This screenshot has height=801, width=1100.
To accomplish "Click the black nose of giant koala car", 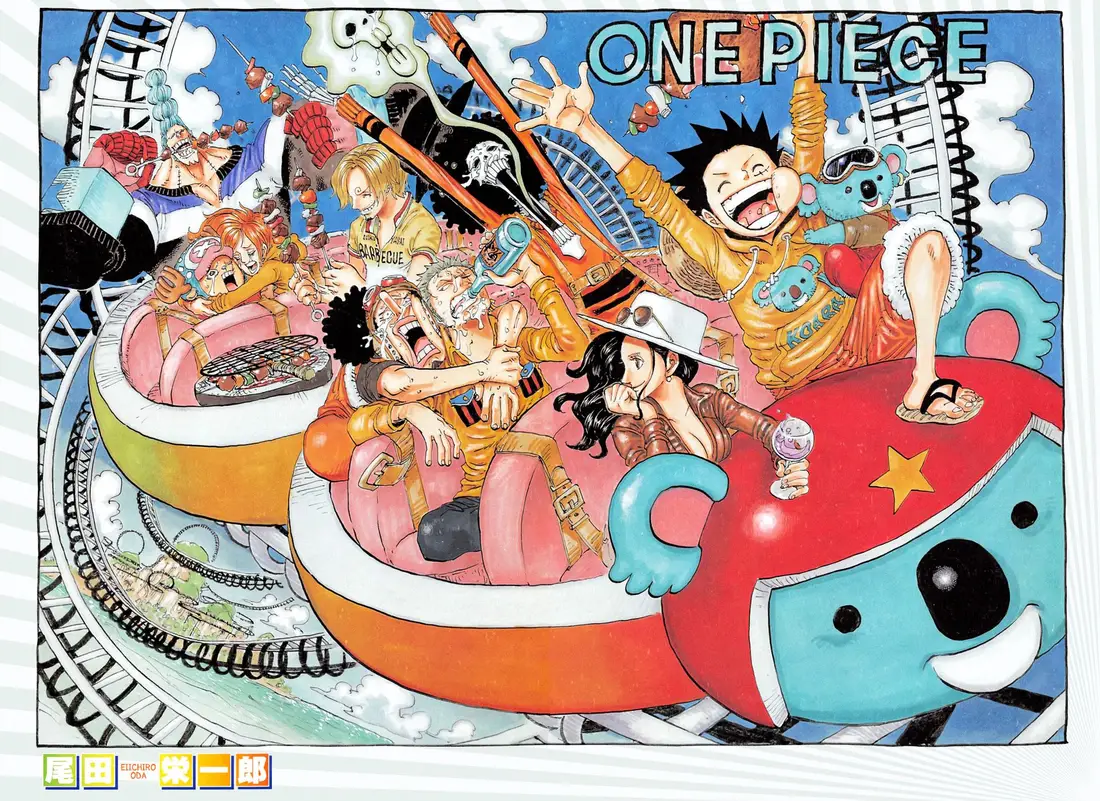I will (962, 588).
